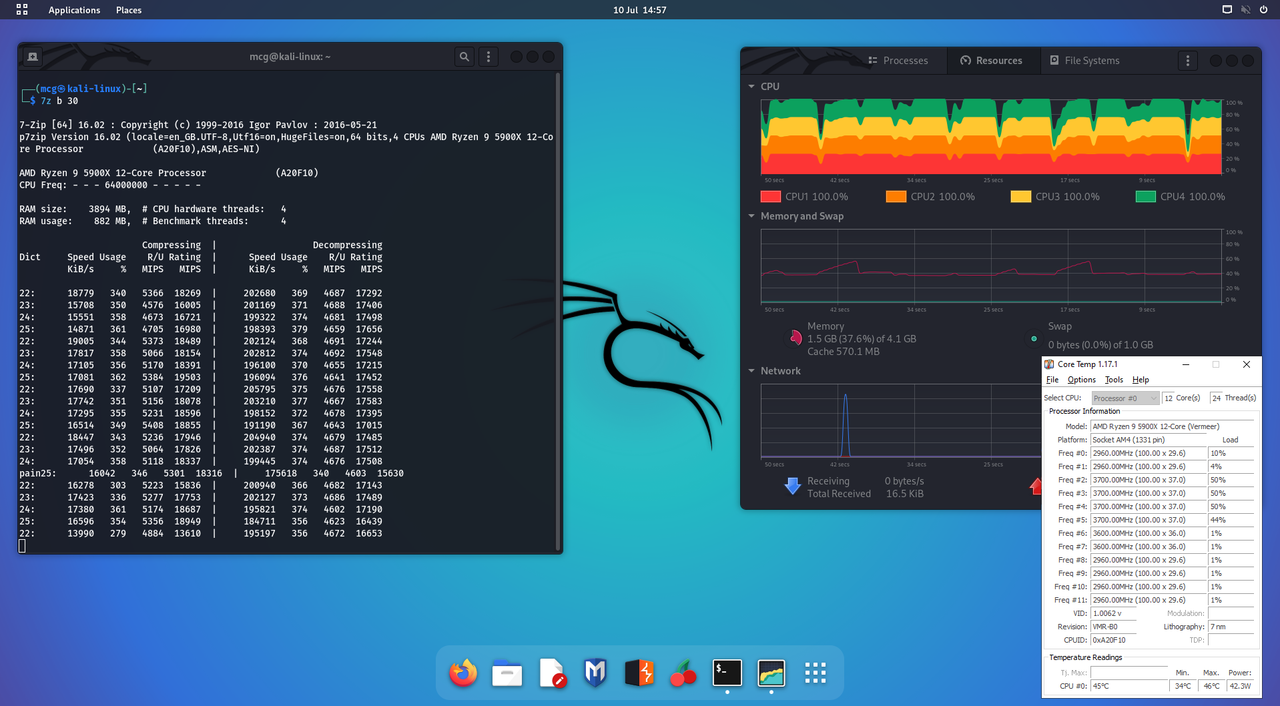Click the Max temperature 46°C field
This screenshot has width=1280, height=706.
coord(1213,686)
